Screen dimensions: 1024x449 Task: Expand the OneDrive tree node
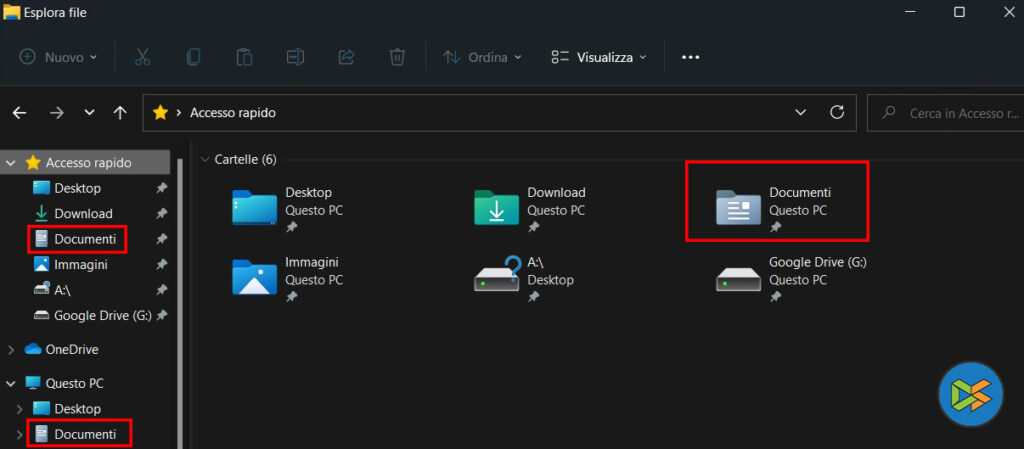(11, 350)
